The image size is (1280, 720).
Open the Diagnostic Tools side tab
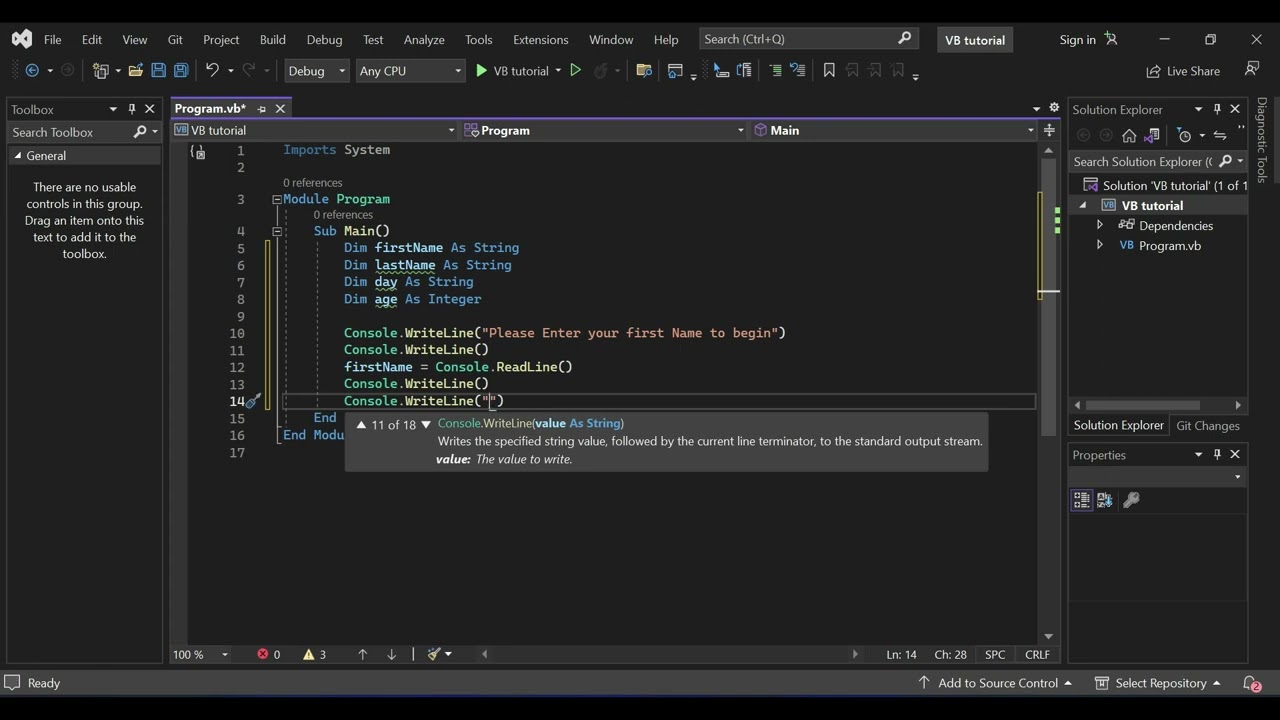1262,139
